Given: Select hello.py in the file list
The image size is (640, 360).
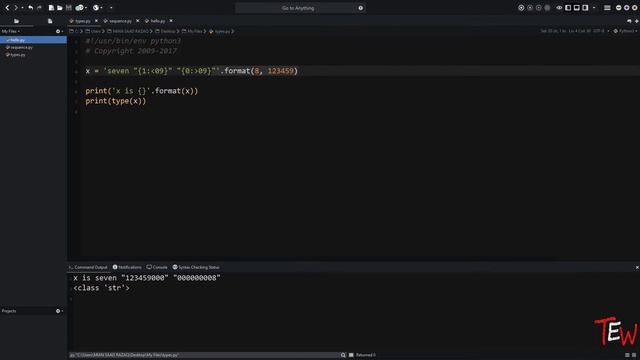Looking at the screenshot, I should 33,40.
